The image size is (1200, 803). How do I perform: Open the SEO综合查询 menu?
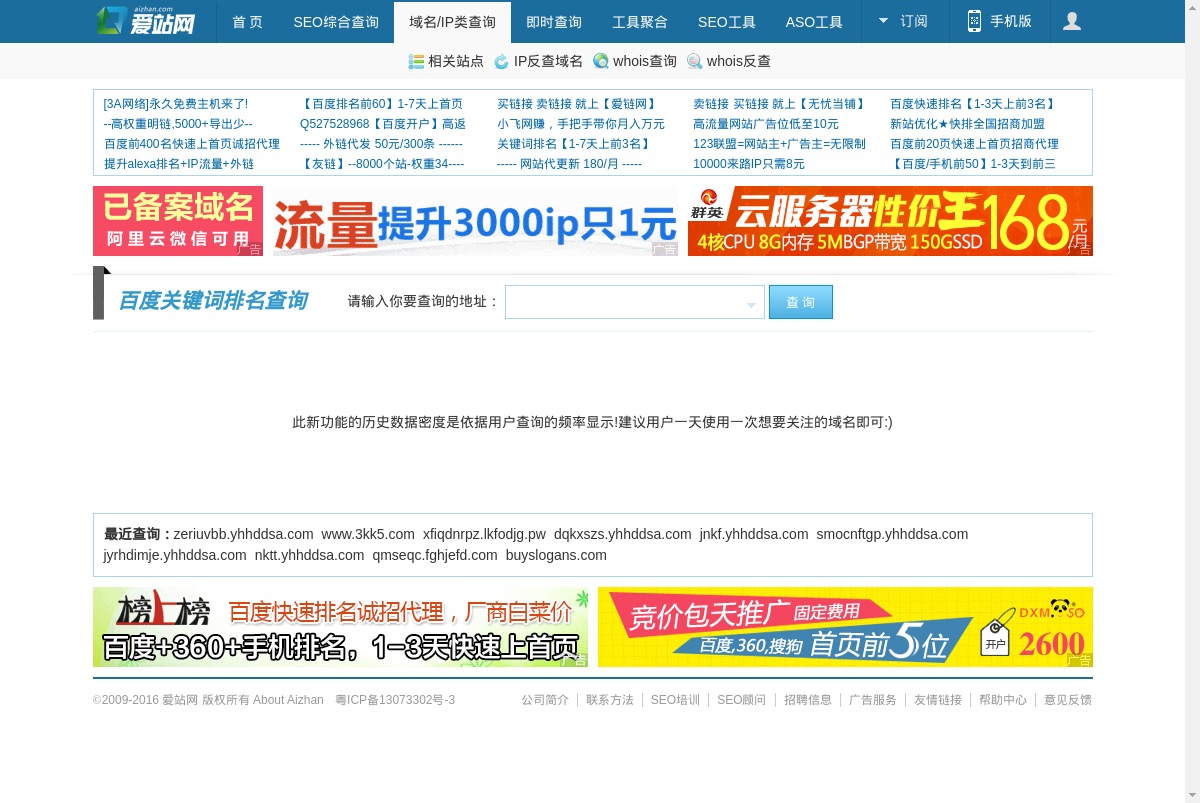click(x=336, y=22)
